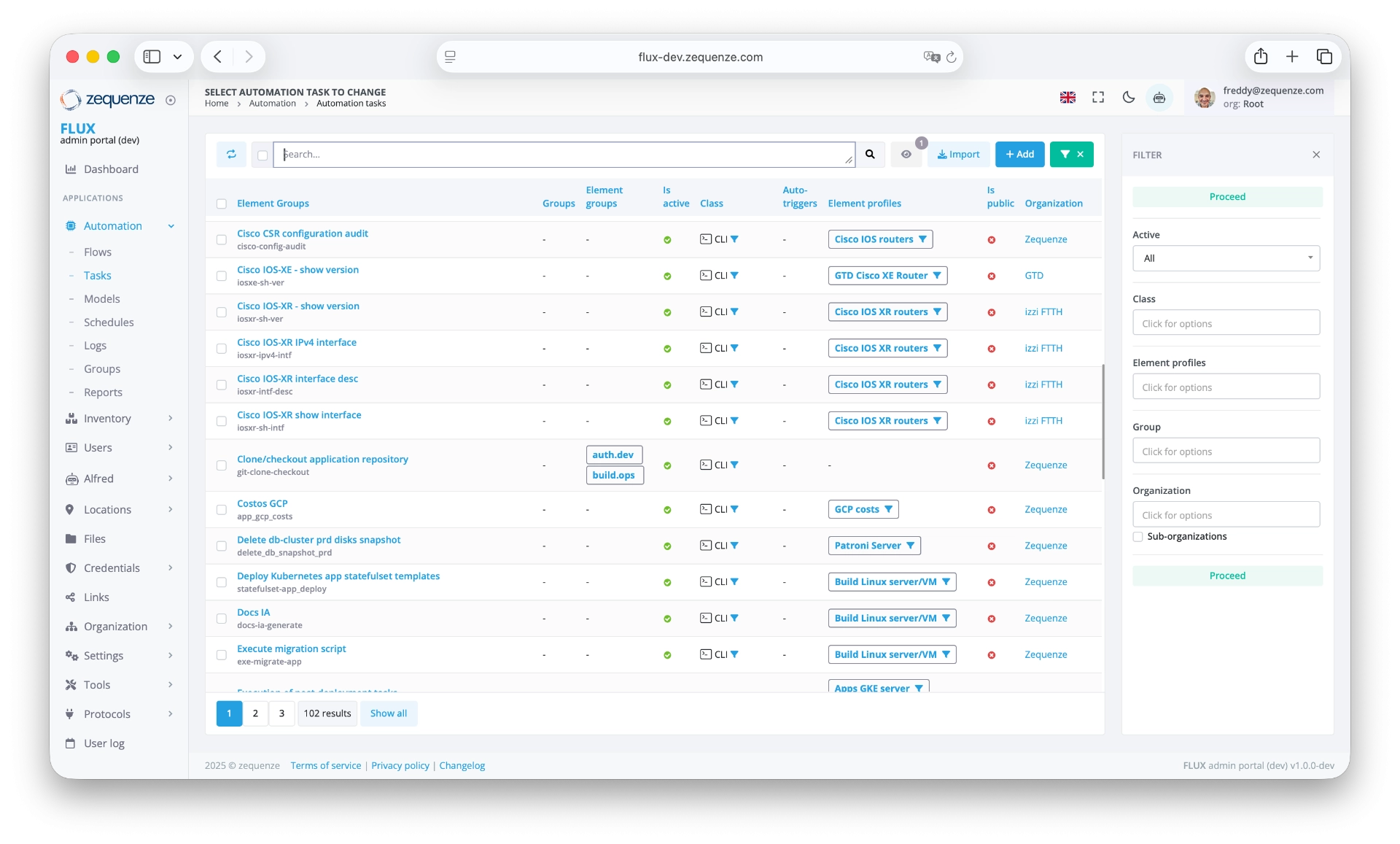Click the Add button
This screenshot has width=1400, height=844.
[1019, 154]
